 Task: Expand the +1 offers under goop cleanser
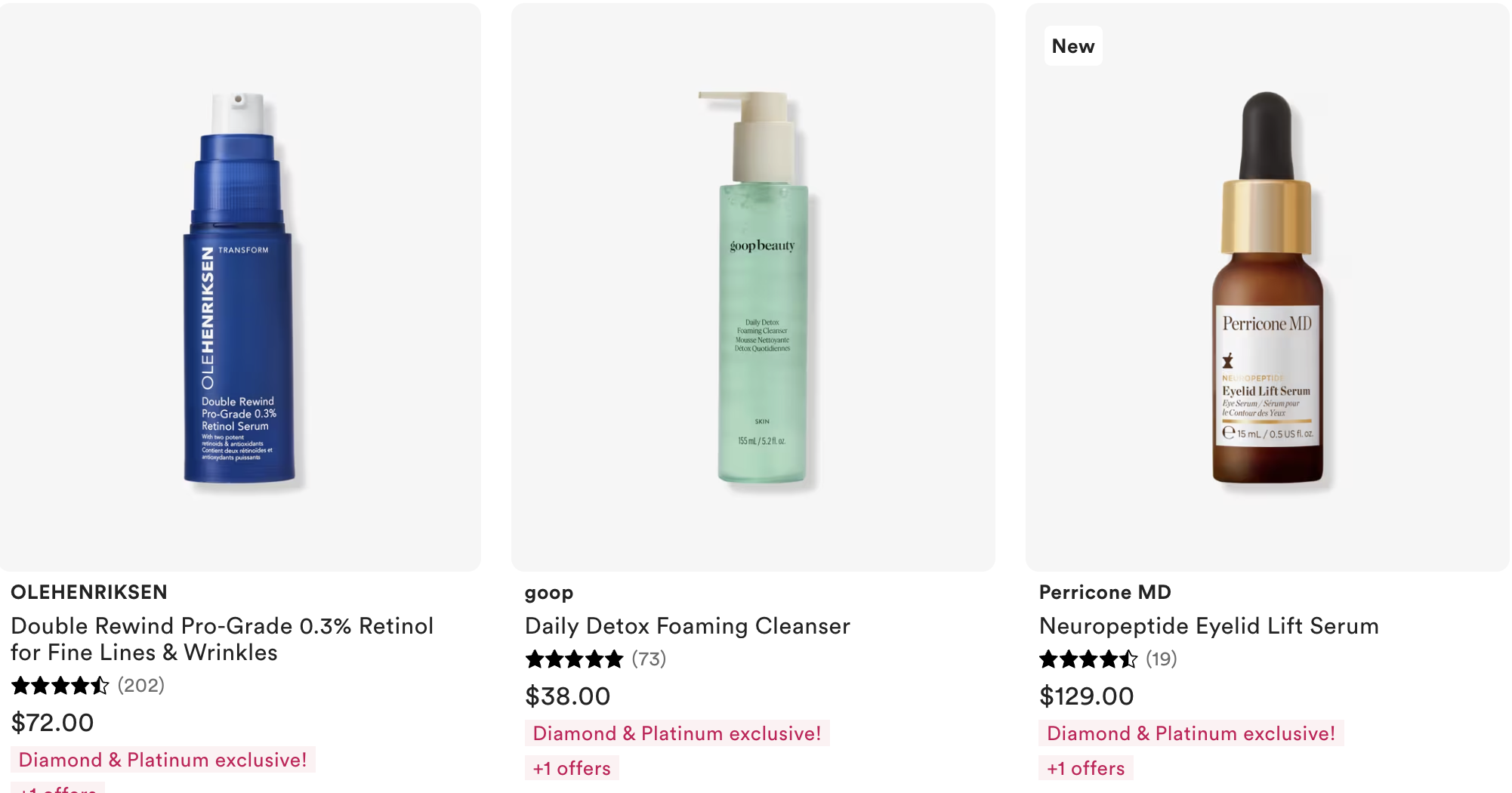pos(572,768)
